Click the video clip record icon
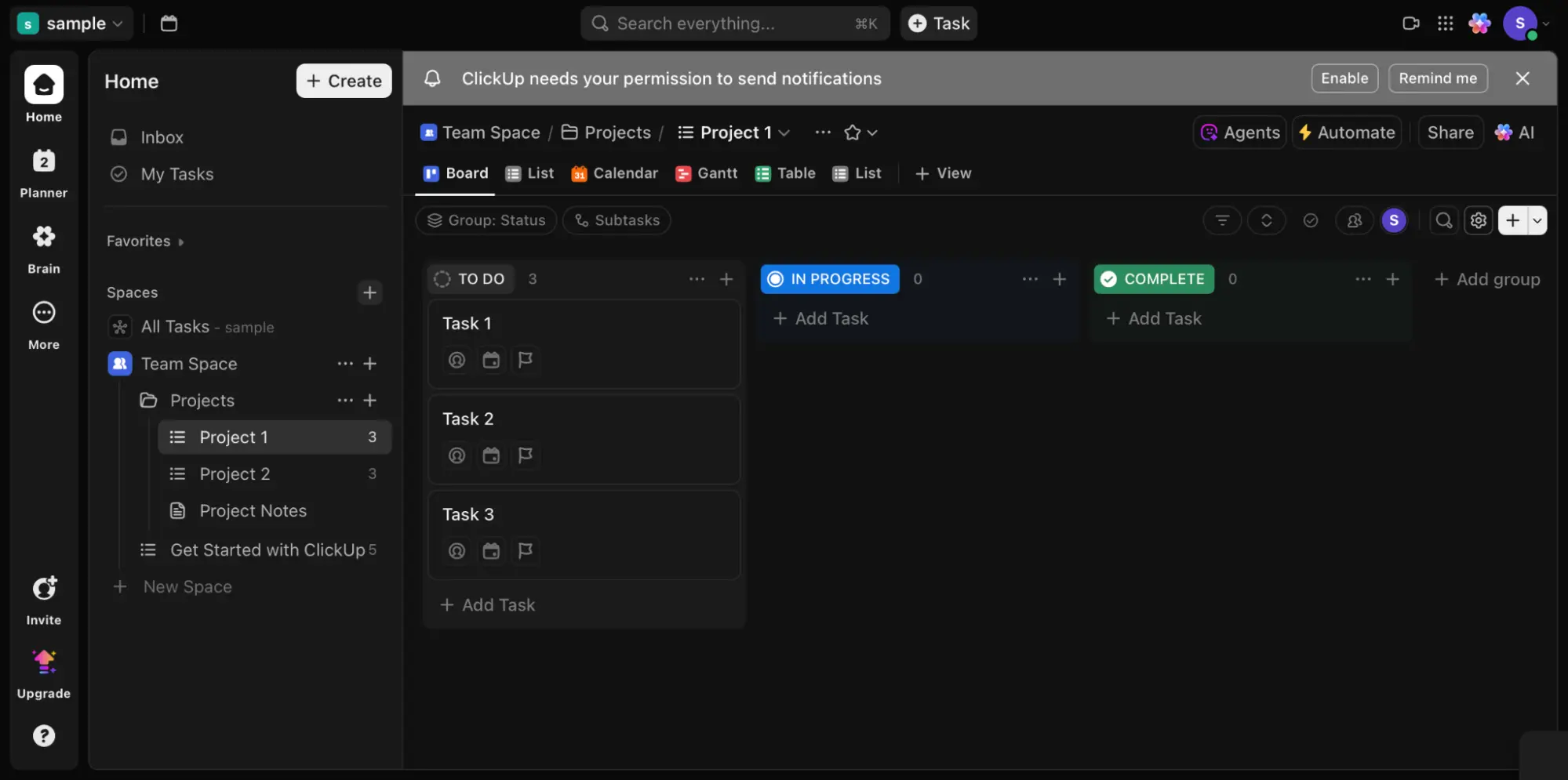 click(x=1410, y=24)
